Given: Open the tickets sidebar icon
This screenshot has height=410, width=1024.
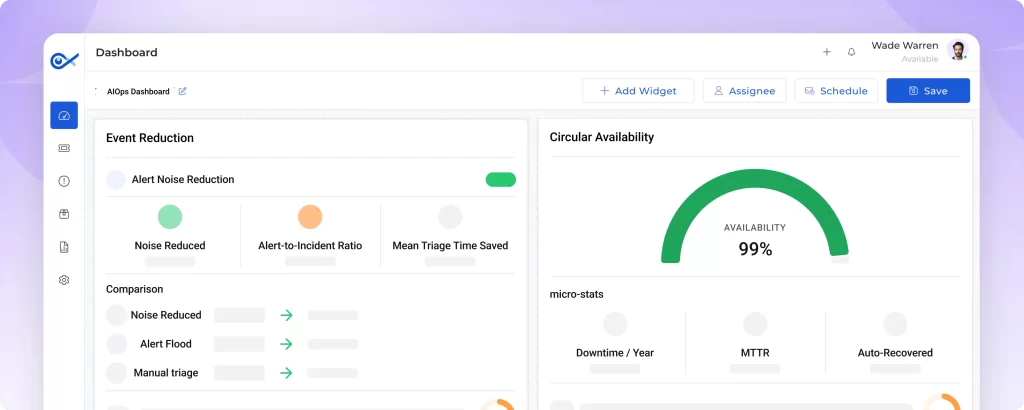Looking at the screenshot, I should (64, 148).
